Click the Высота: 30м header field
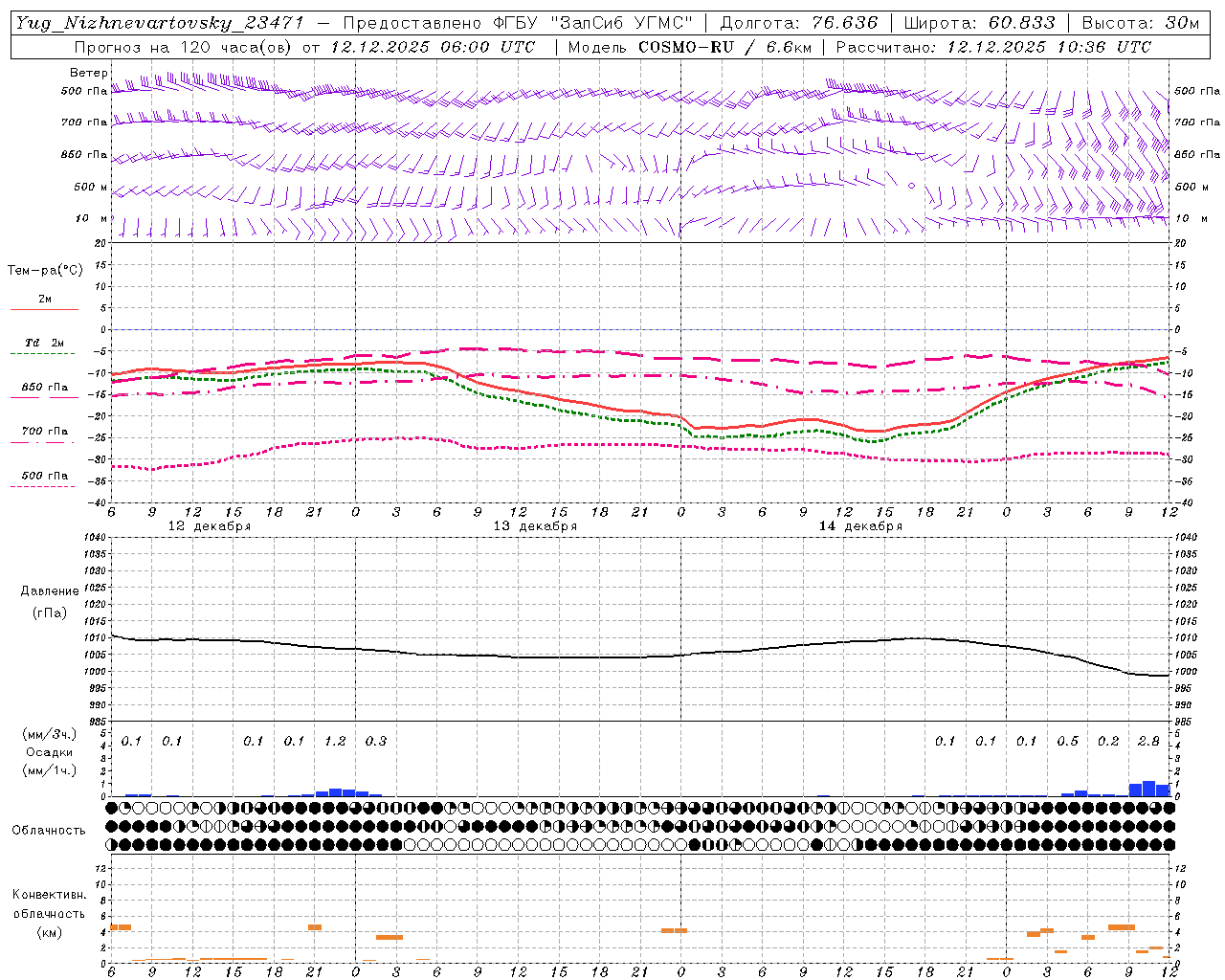This screenshot has width=1225, height=980. point(1141,23)
